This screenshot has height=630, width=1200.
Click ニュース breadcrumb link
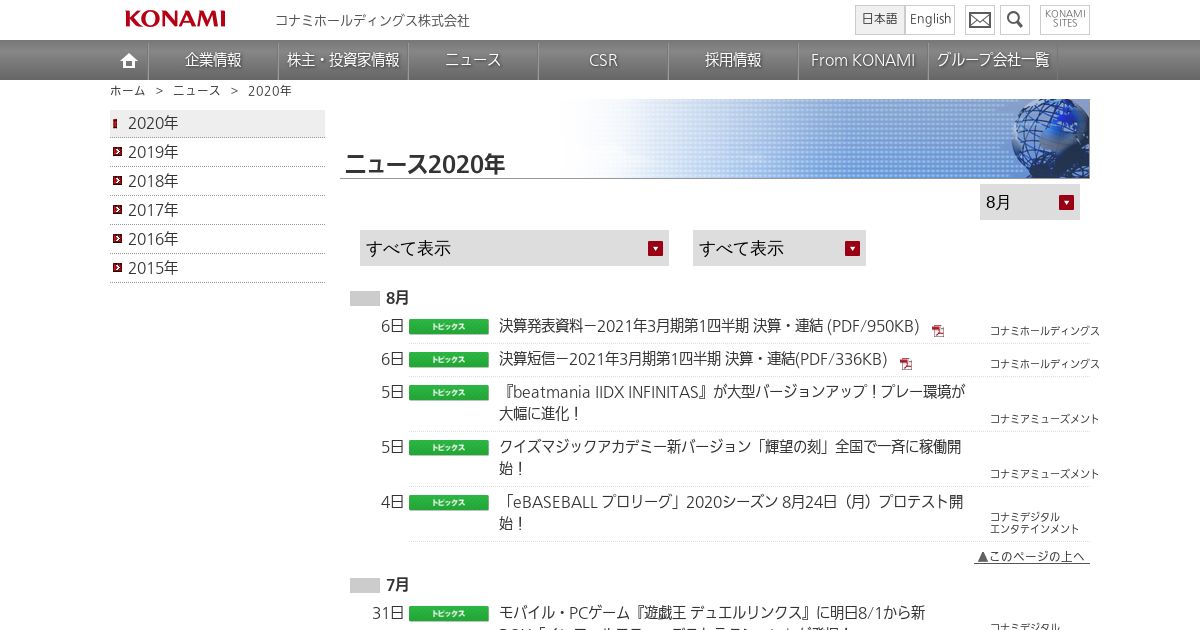[x=197, y=90]
